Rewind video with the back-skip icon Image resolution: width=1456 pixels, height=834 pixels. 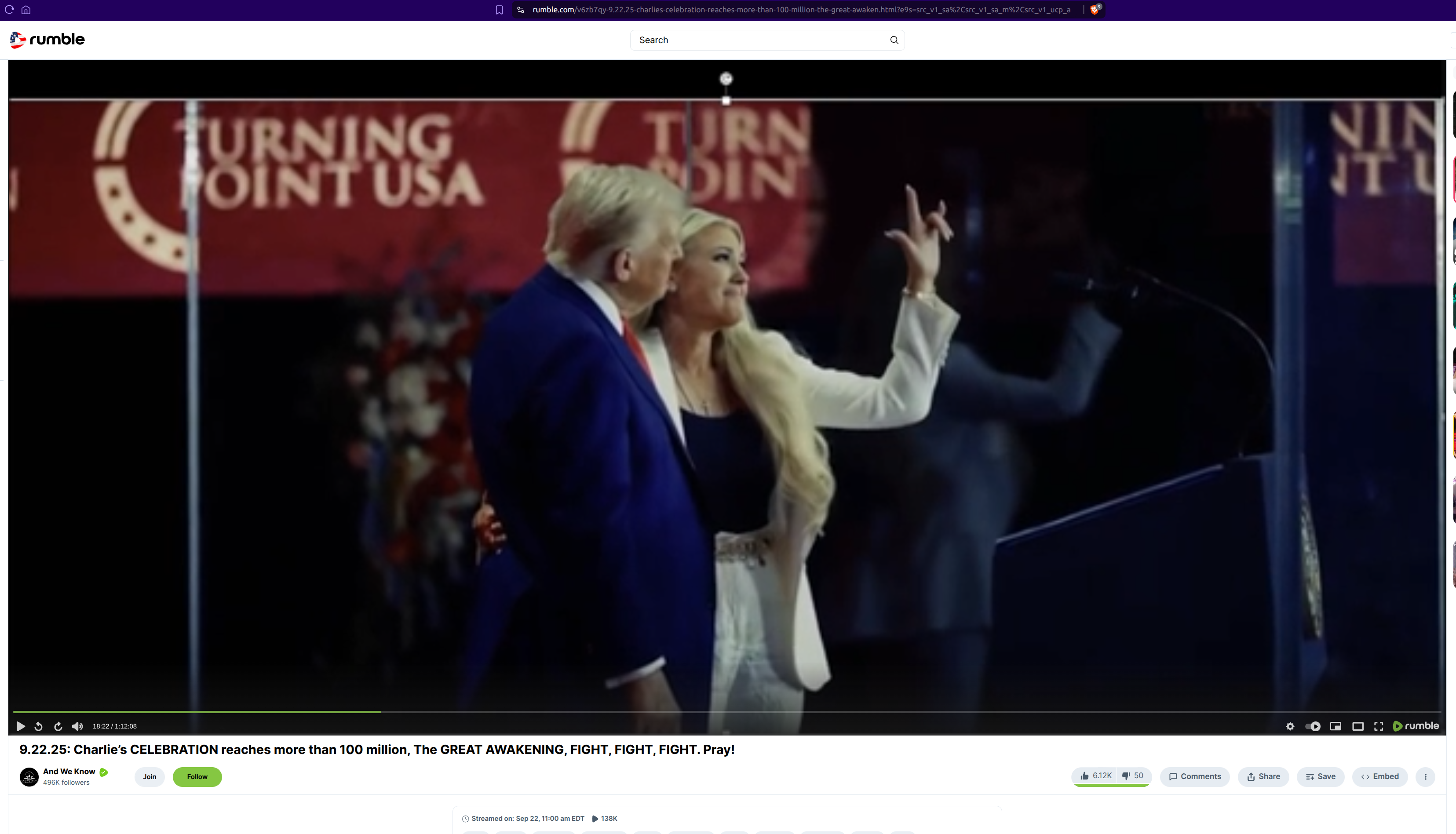pyautogui.click(x=38, y=726)
